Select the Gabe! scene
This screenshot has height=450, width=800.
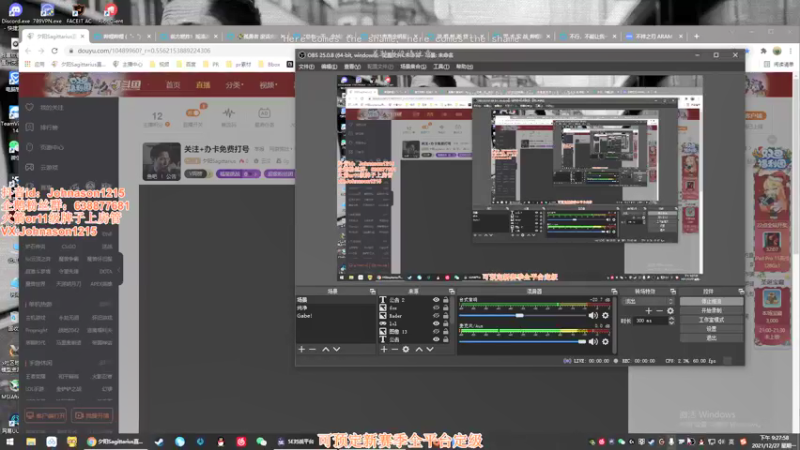pyautogui.click(x=305, y=316)
